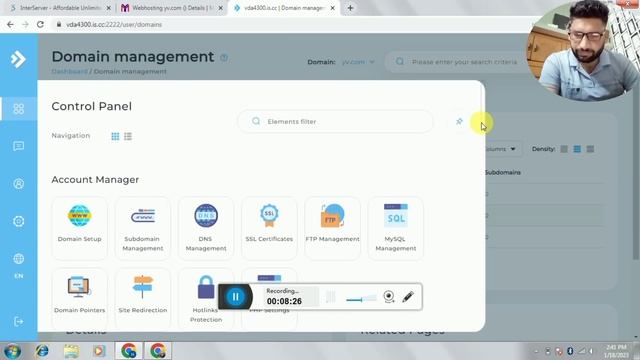Viewport: 640px width, 360px height.
Task: Pin the Control Panel menu
Action: (x=459, y=121)
